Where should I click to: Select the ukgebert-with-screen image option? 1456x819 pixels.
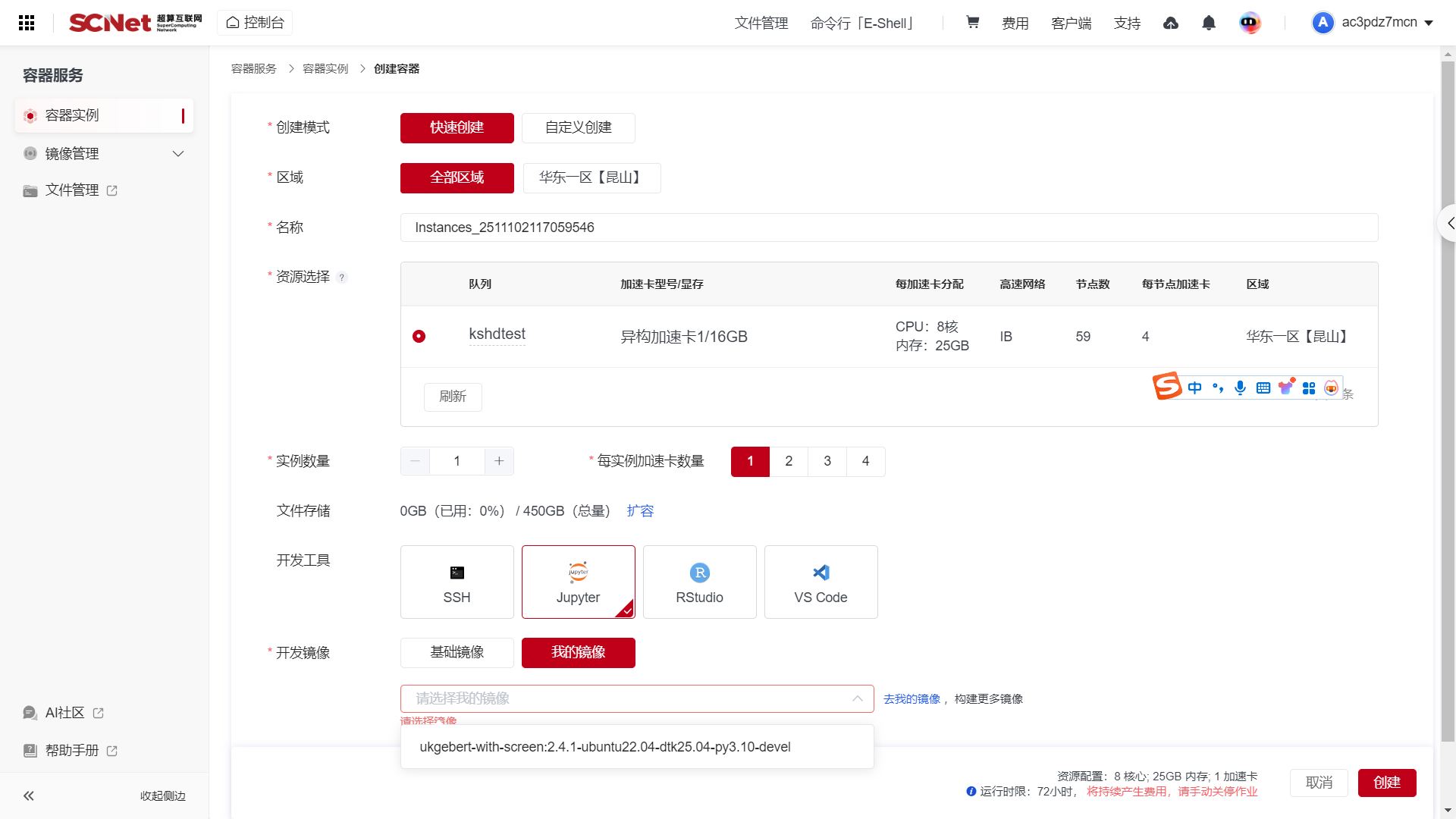[604, 746]
